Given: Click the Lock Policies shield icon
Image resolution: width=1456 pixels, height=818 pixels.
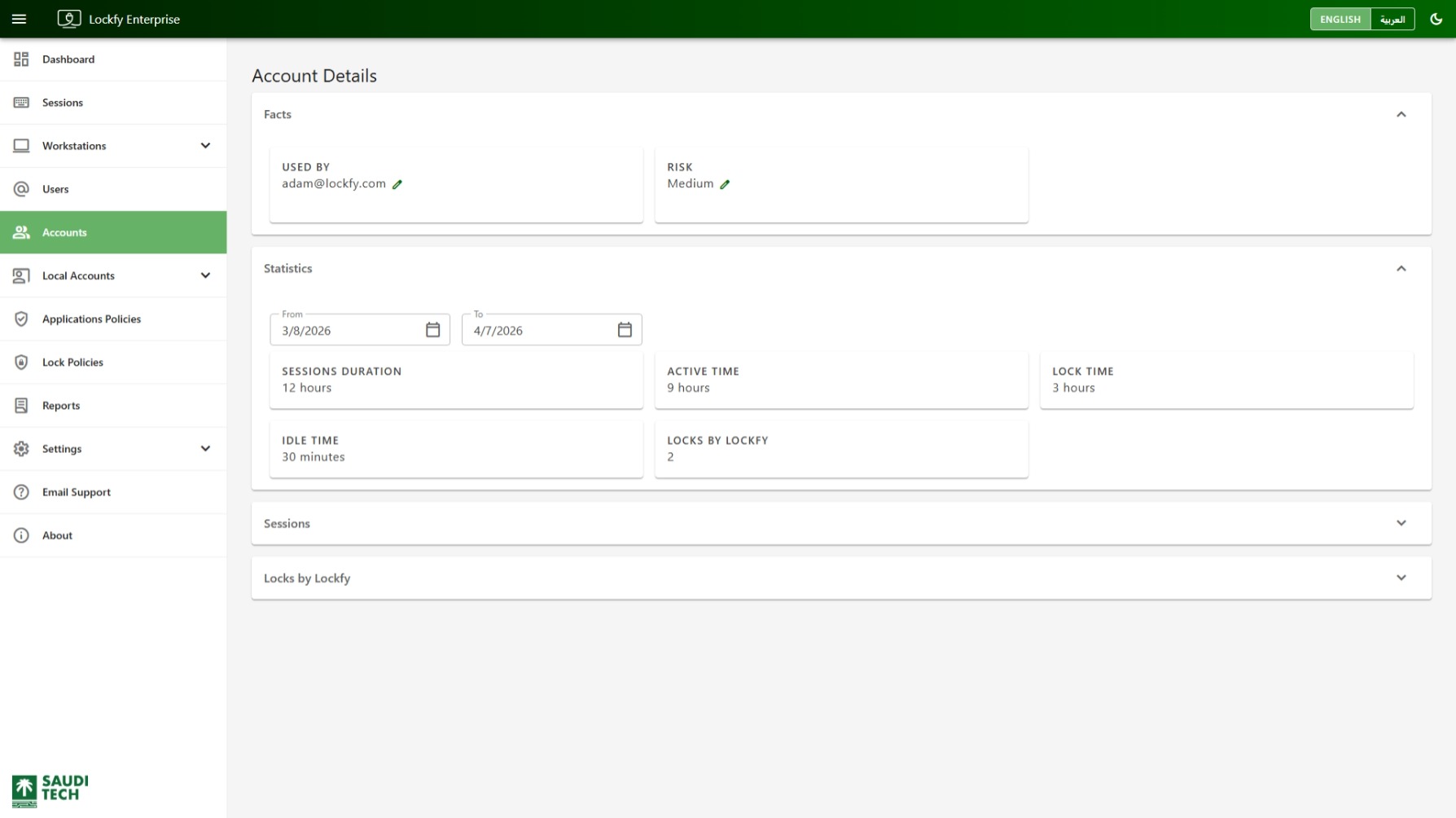Looking at the screenshot, I should pyautogui.click(x=21, y=362).
